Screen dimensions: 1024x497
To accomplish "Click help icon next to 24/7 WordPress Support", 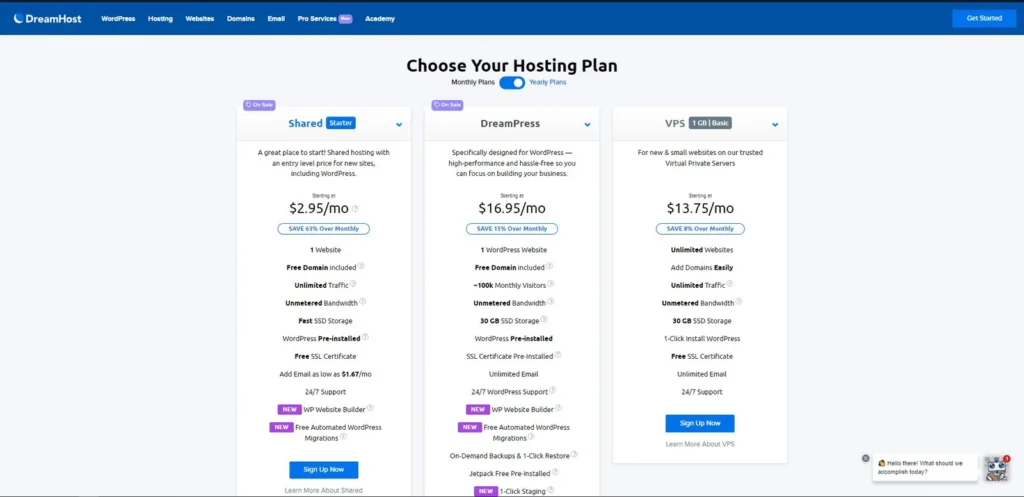I will [552, 391].
